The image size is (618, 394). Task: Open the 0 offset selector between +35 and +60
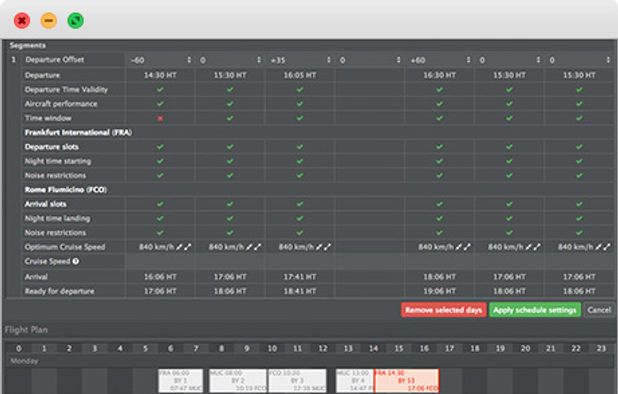370,60
